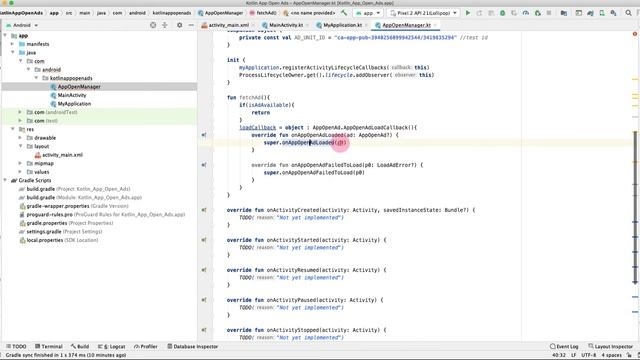640x360 pixels.
Task: Start debugging with the green bug icon
Action: tap(502, 13)
